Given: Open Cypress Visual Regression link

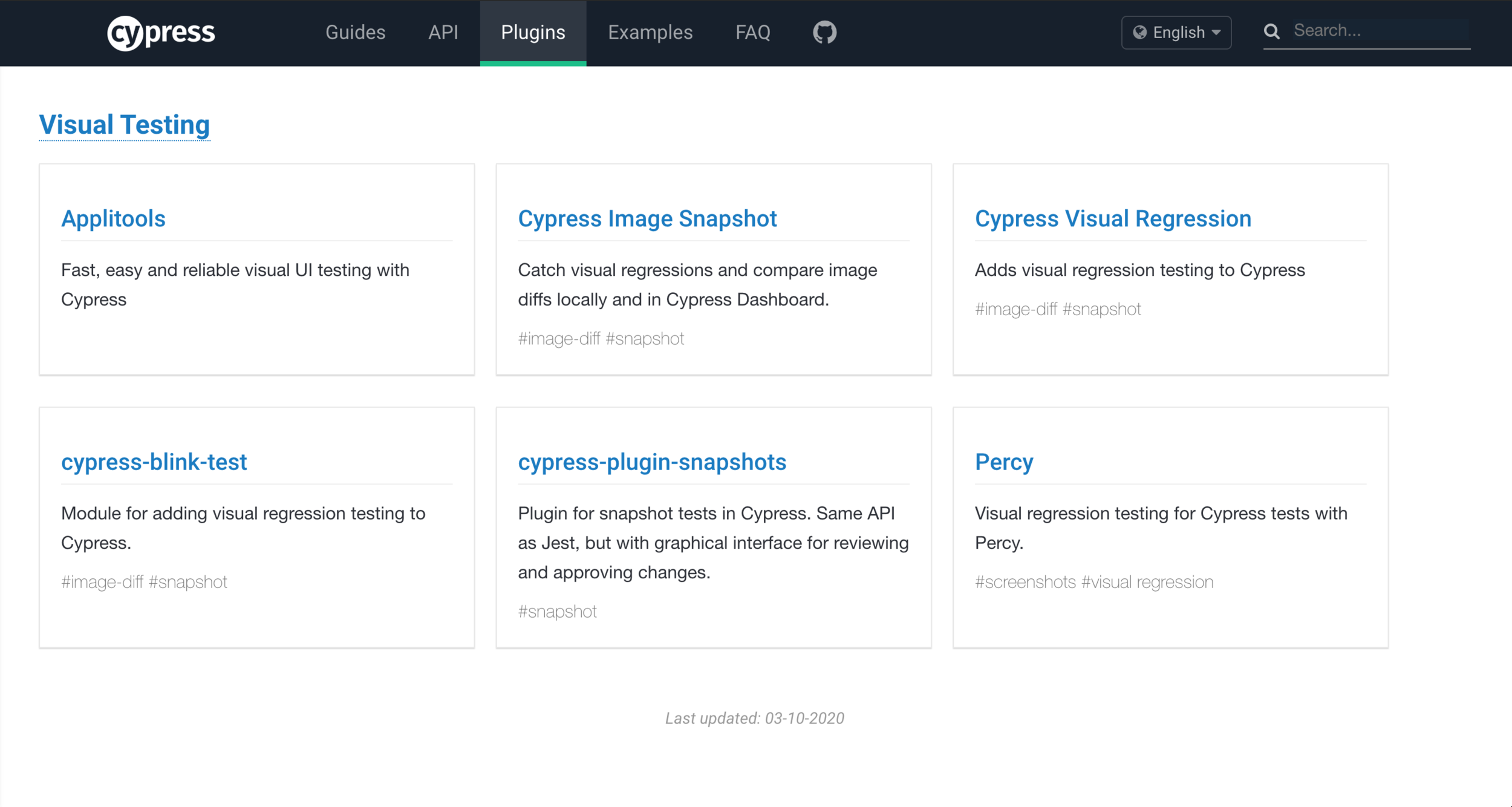Looking at the screenshot, I should coord(1113,218).
